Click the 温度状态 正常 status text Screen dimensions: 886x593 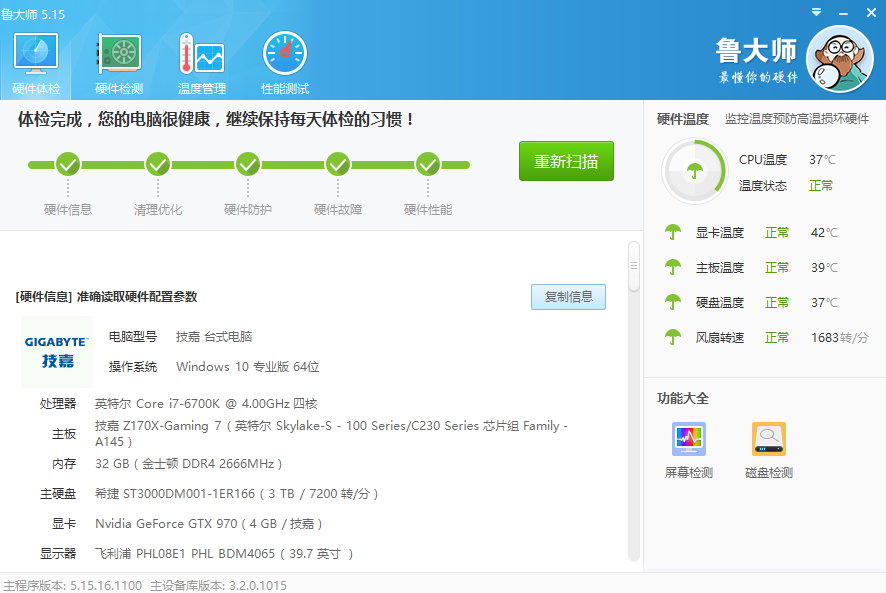click(820, 185)
